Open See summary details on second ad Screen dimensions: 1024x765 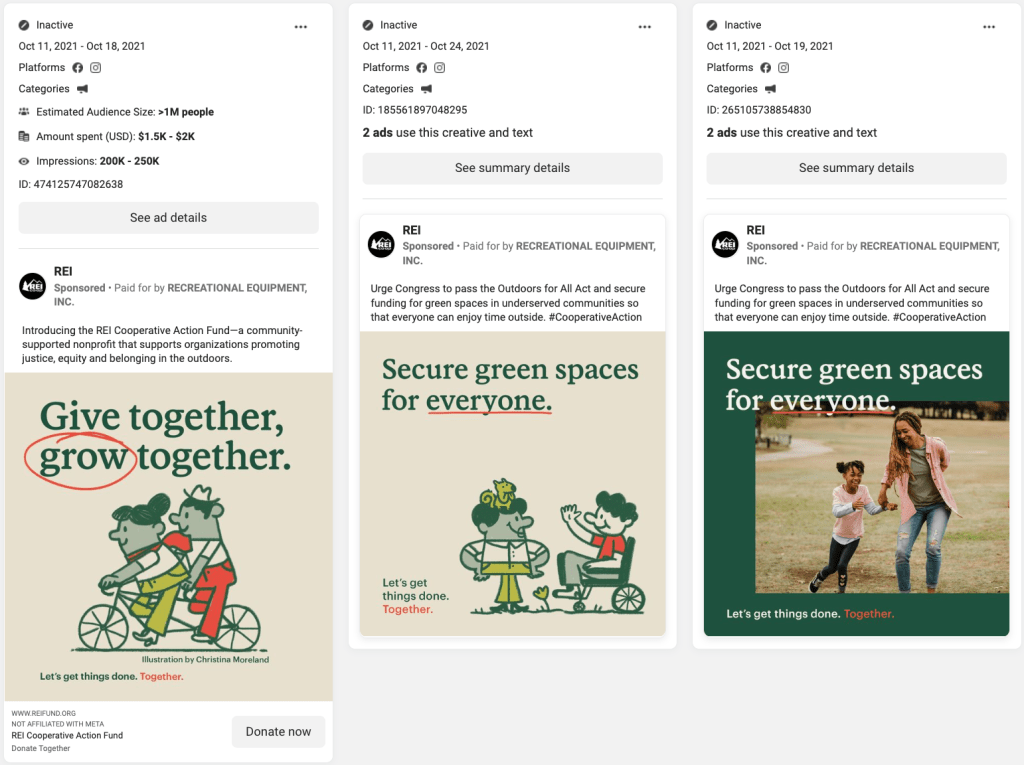coord(513,168)
